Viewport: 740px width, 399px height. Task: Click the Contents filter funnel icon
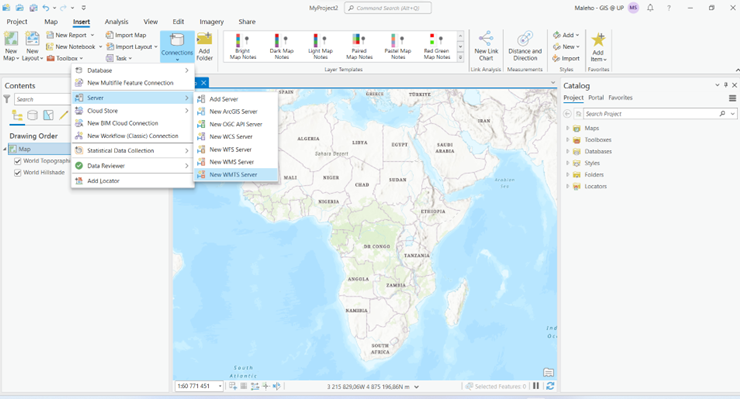tap(7, 99)
